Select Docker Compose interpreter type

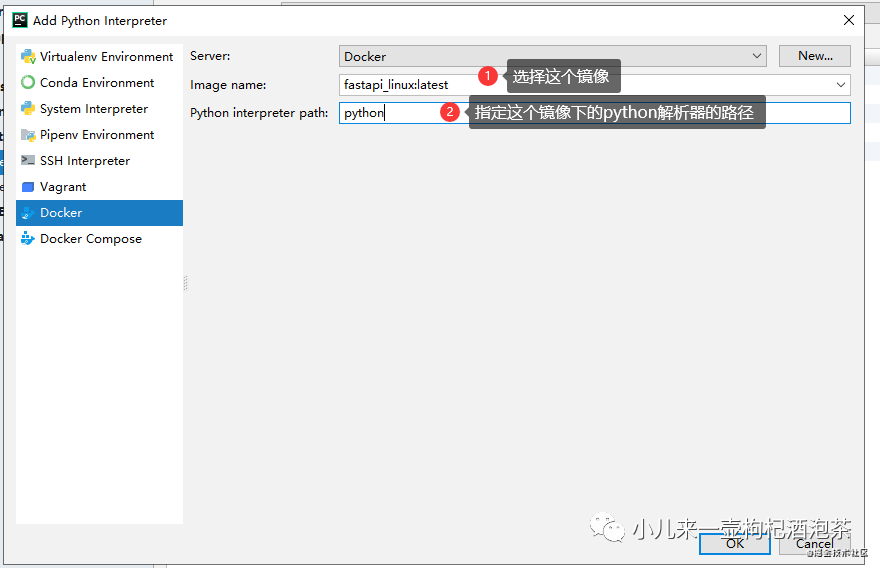coord(99,239)
